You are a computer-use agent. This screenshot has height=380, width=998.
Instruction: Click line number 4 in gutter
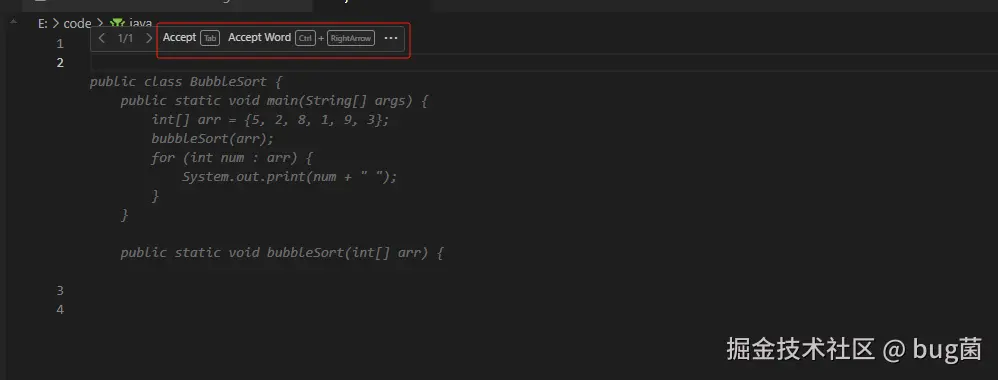[x=60, y=310]
